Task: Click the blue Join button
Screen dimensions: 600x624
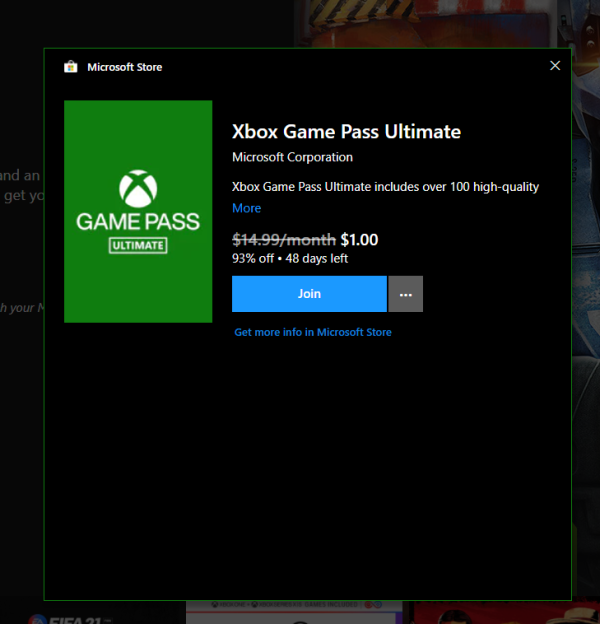Action: coord(309,294)
